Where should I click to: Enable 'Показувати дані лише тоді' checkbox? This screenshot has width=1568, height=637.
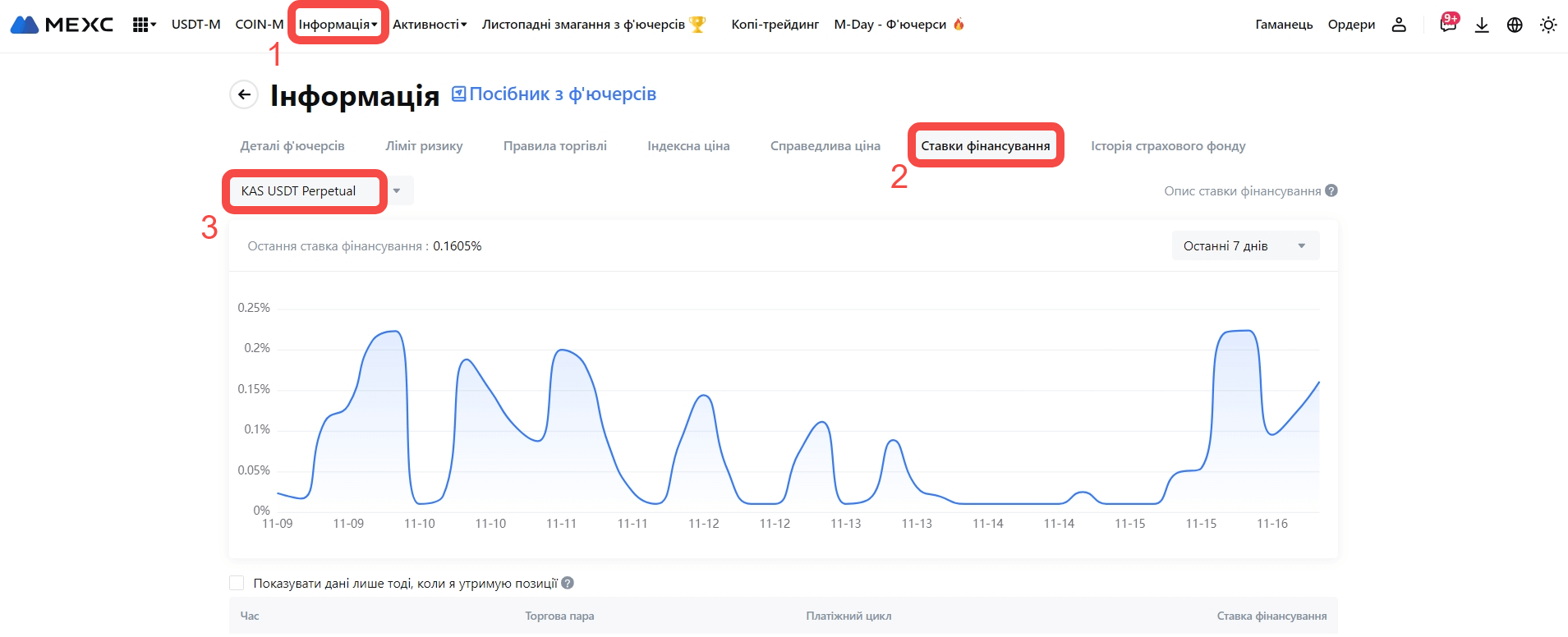click(x=237, y=583)
